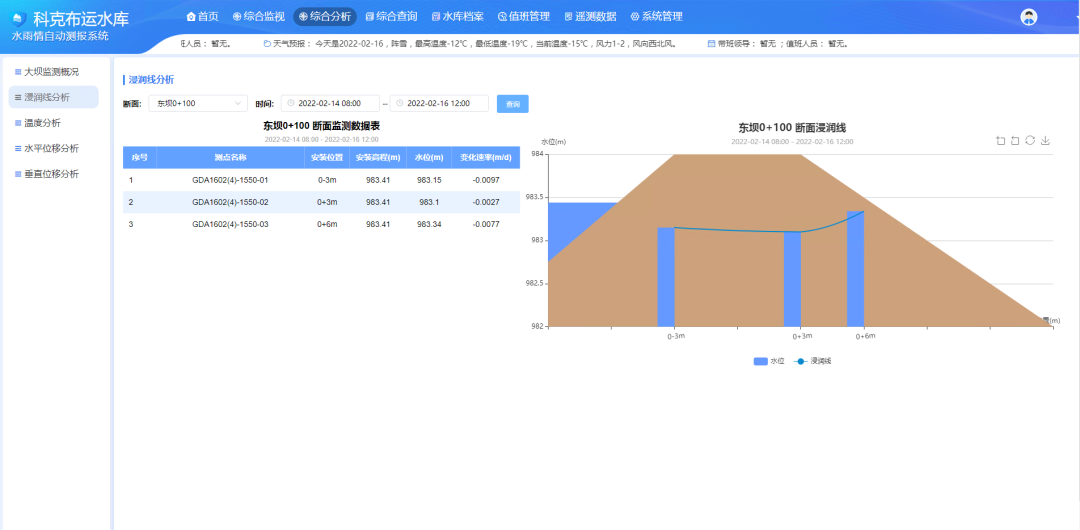Click the 测点名称 column header
This screenshot has width=1080, height=530.
pyautogui.click(x=230, y=157)
